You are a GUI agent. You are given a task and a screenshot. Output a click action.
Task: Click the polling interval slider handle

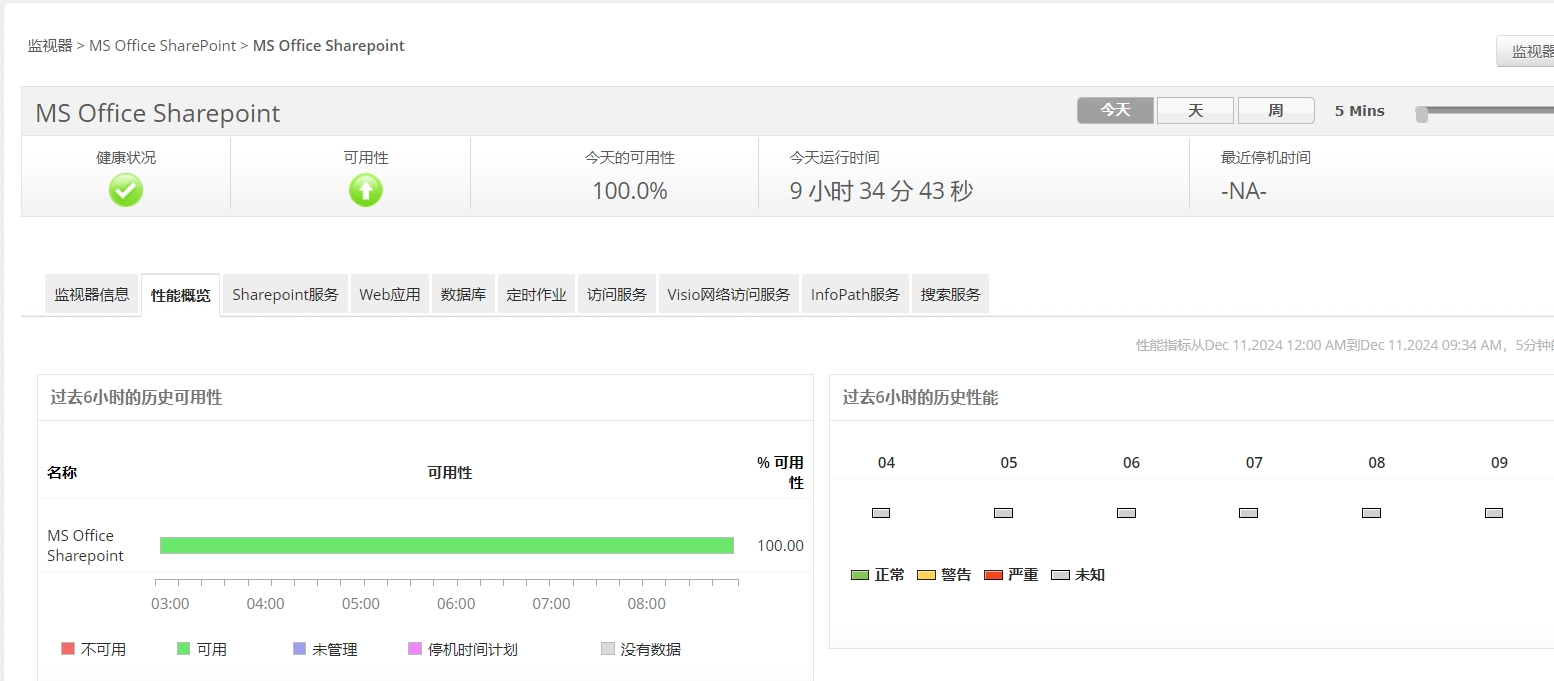click(x=1422, y=114)
